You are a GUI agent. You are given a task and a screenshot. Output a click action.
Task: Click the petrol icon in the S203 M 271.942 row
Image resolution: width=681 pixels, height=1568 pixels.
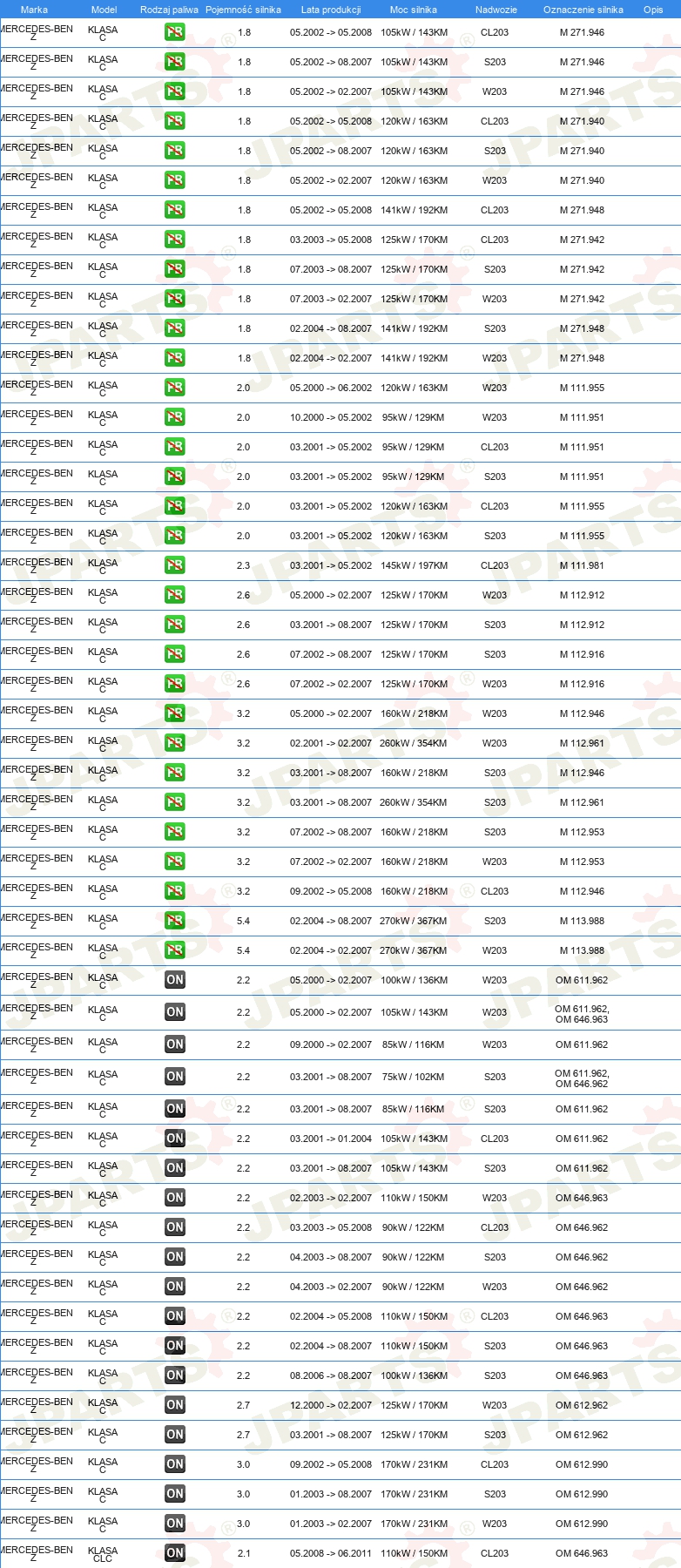[x=174, y=269]
